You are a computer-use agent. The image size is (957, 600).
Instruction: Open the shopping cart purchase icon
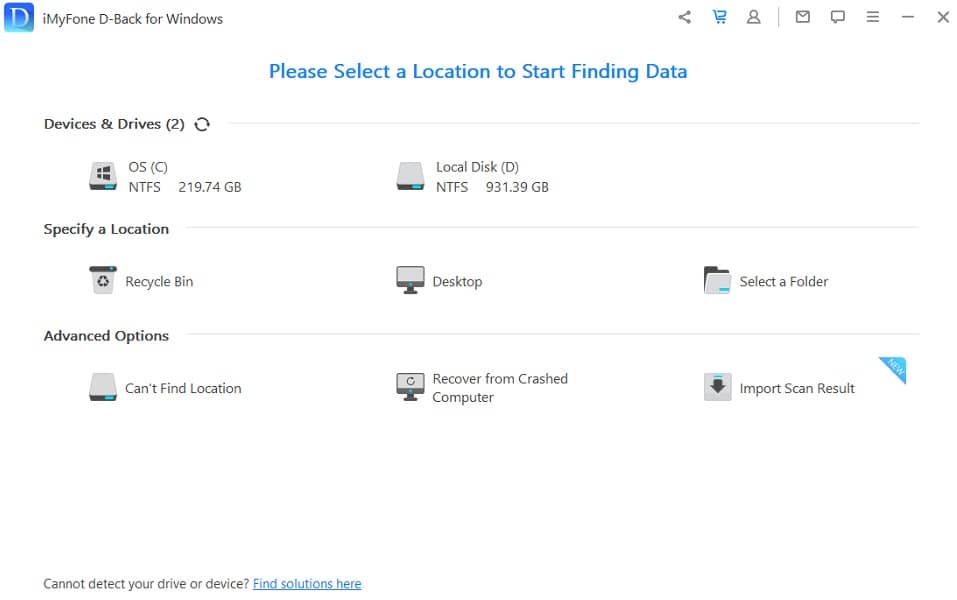720,17
